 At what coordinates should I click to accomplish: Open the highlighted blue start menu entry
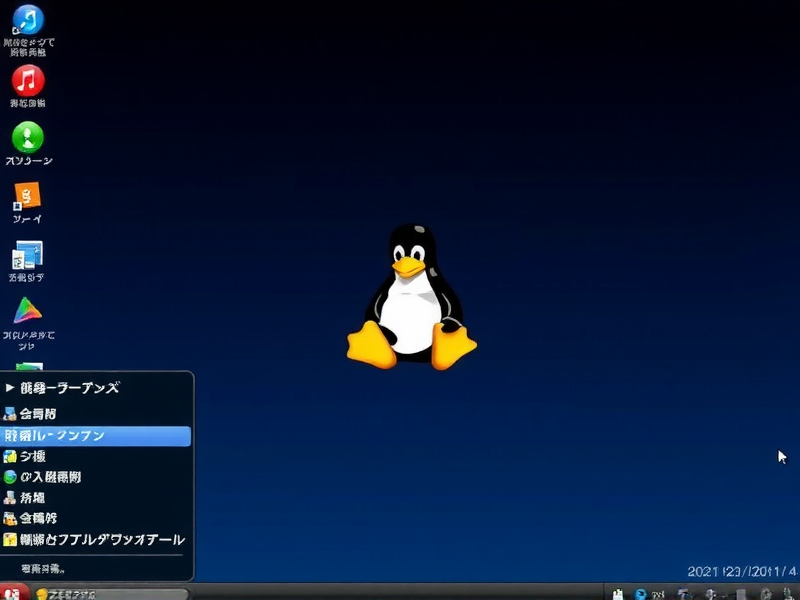pos(80,435)
